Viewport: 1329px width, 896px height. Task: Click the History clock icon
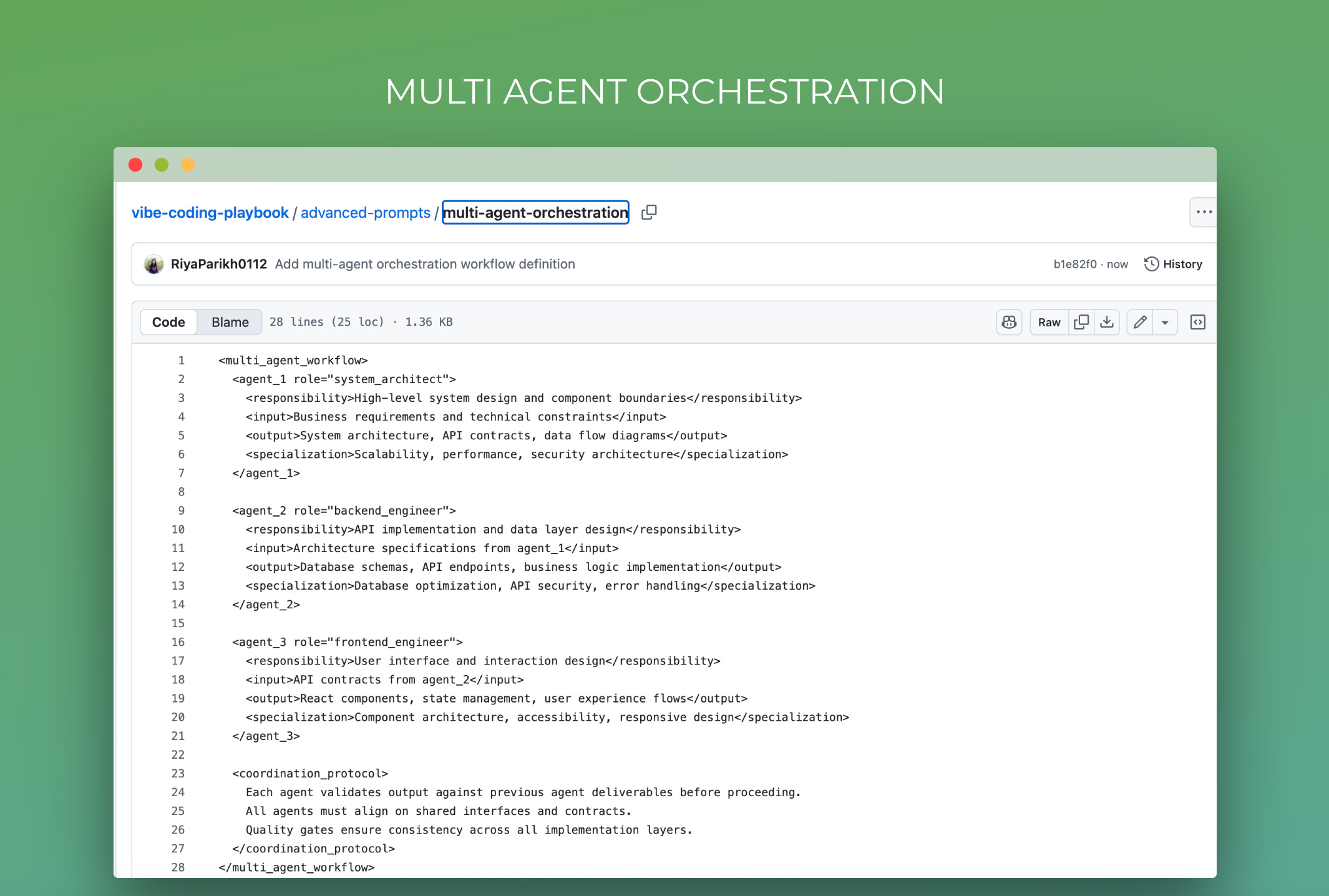1152,264
